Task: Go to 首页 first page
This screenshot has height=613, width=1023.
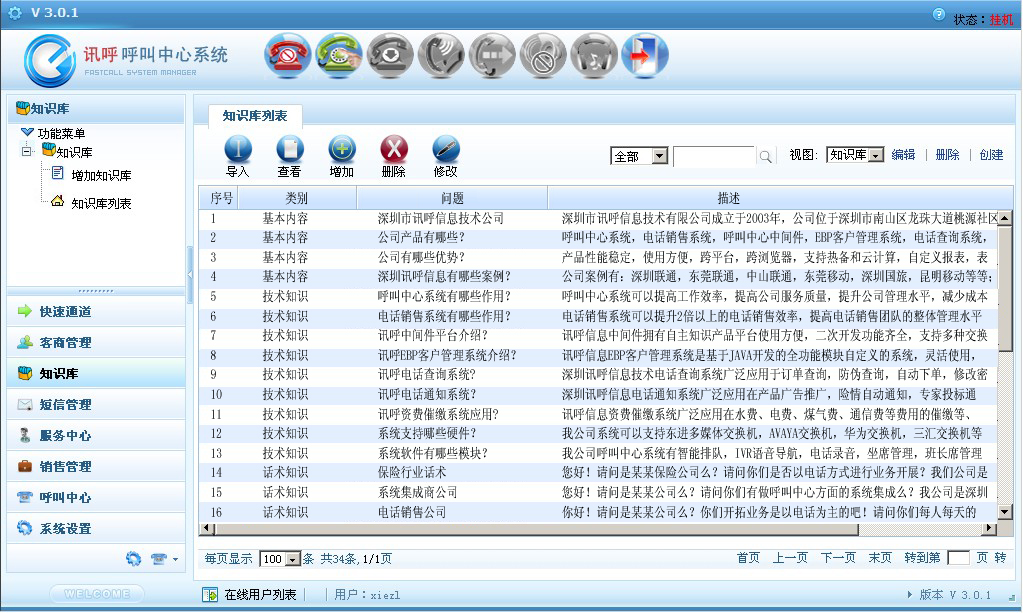Action: (748, 558)
